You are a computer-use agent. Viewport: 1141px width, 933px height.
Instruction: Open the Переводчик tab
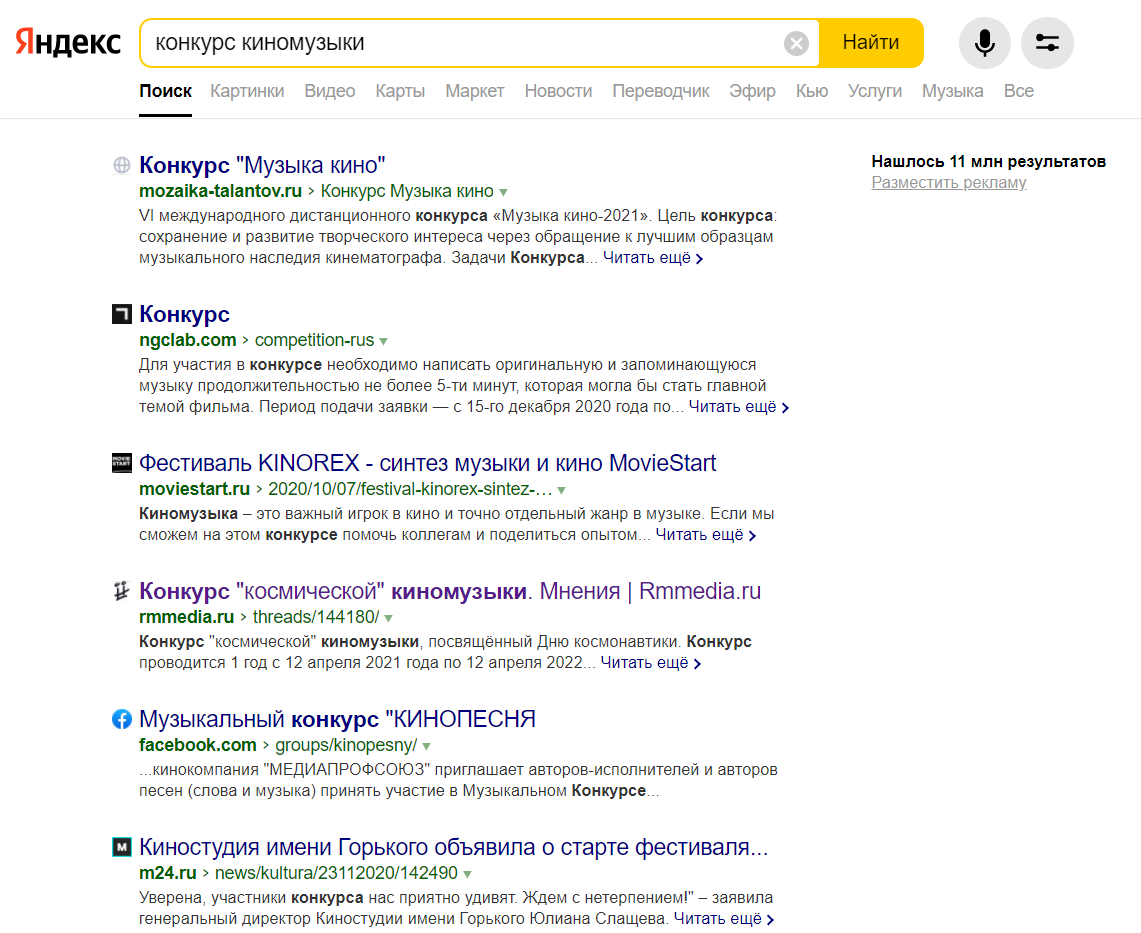pos(661,91)
